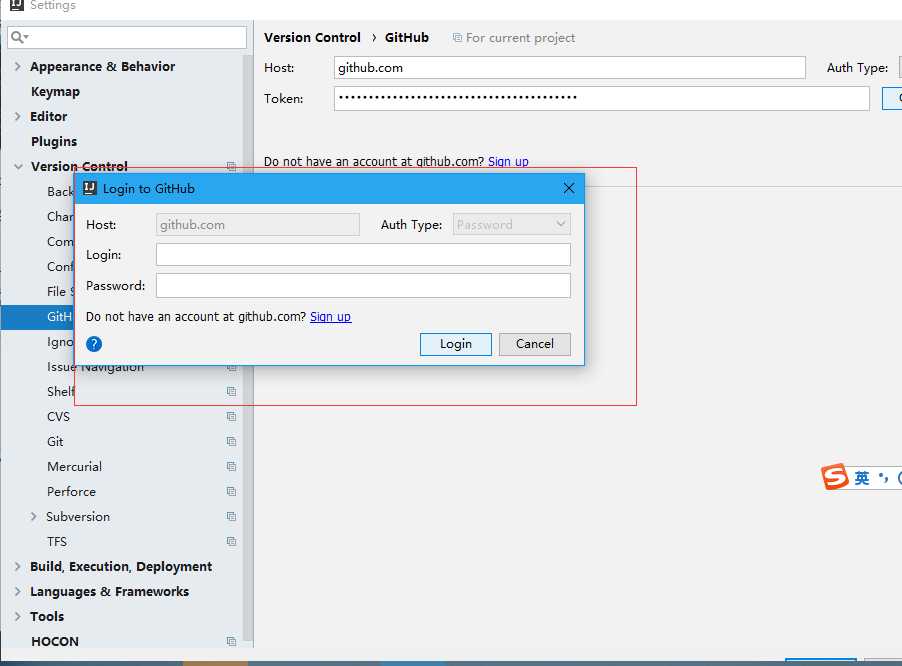Click the Login dialog IntelliJ icon
902x666 pixels.
pyautogui.click(x=90, y=188)
